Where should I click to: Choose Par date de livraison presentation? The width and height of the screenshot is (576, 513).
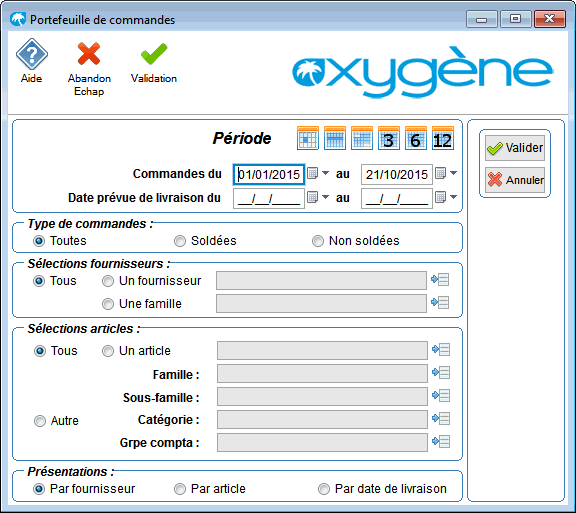click(324, 489)
